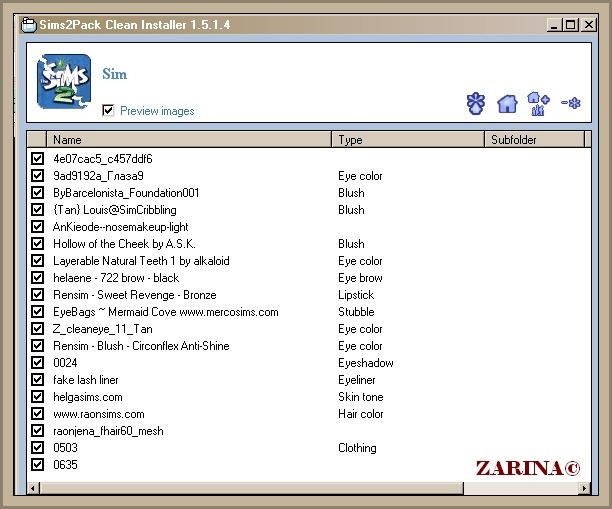Sort list by Subfolder column header
This screenshot has width=612, height=509.
click(x=534, y=139)
